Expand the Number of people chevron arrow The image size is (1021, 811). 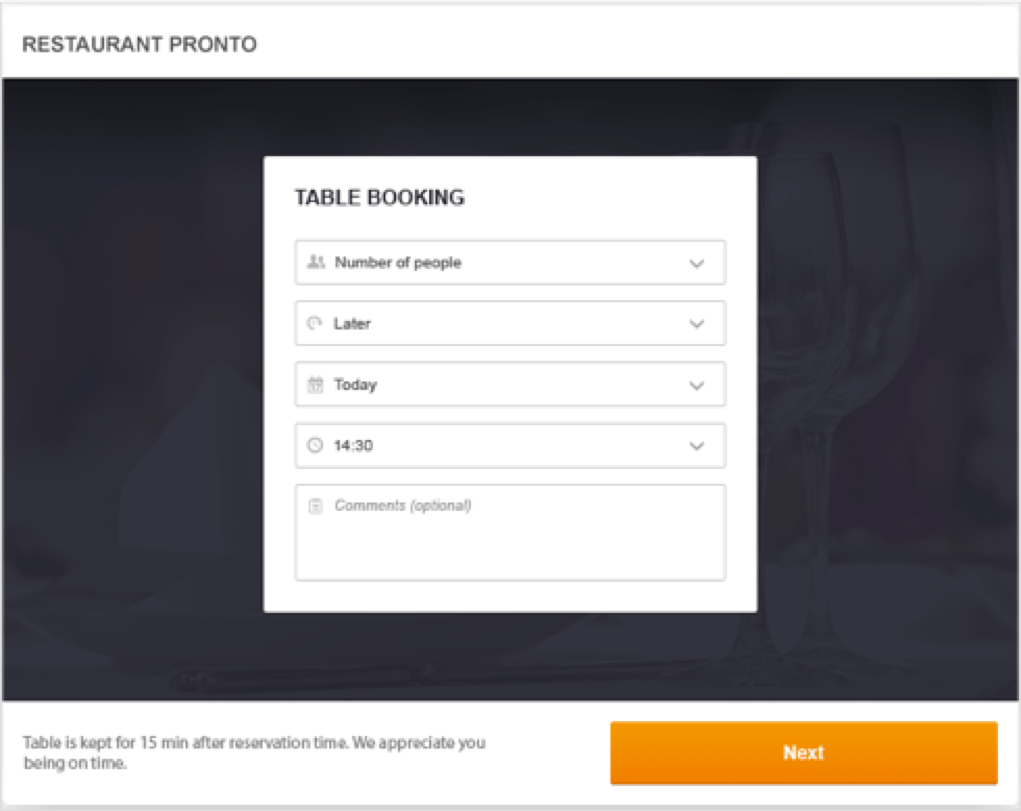(697, 264)
